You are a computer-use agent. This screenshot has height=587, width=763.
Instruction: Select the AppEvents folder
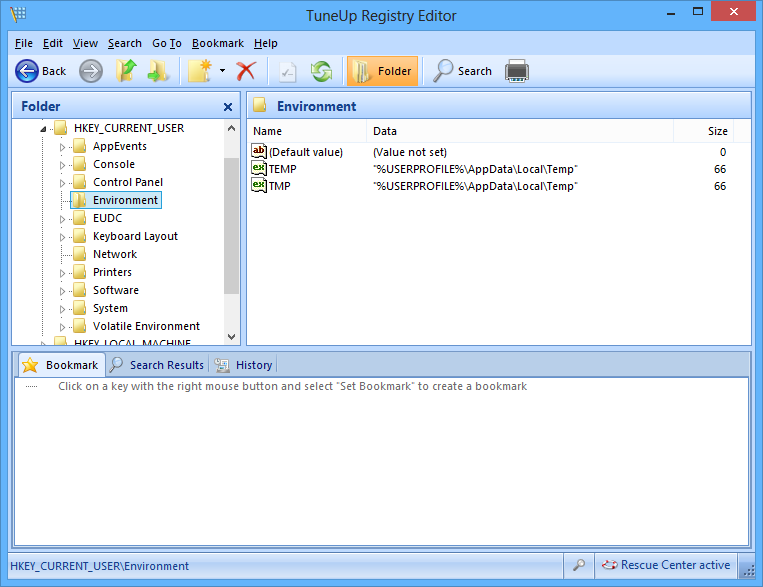(x=120, y=146)
